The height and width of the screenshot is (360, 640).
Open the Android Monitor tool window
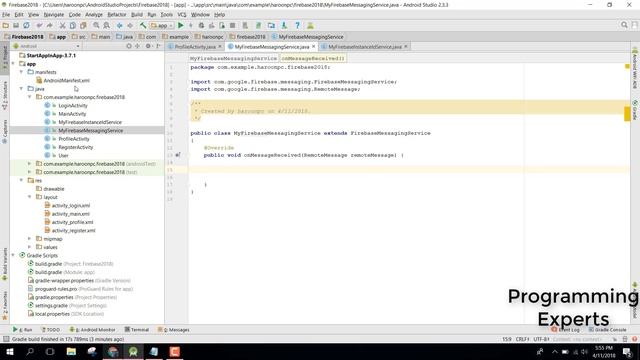[x=93, y=329]
